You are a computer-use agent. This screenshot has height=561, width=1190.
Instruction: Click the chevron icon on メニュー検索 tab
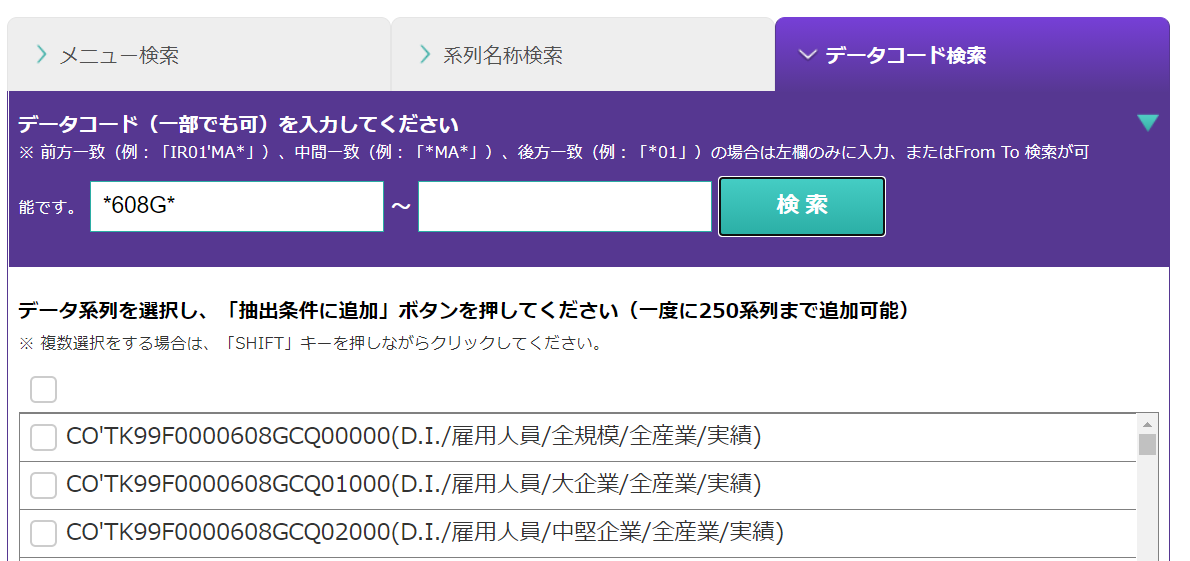coord(42,55)
